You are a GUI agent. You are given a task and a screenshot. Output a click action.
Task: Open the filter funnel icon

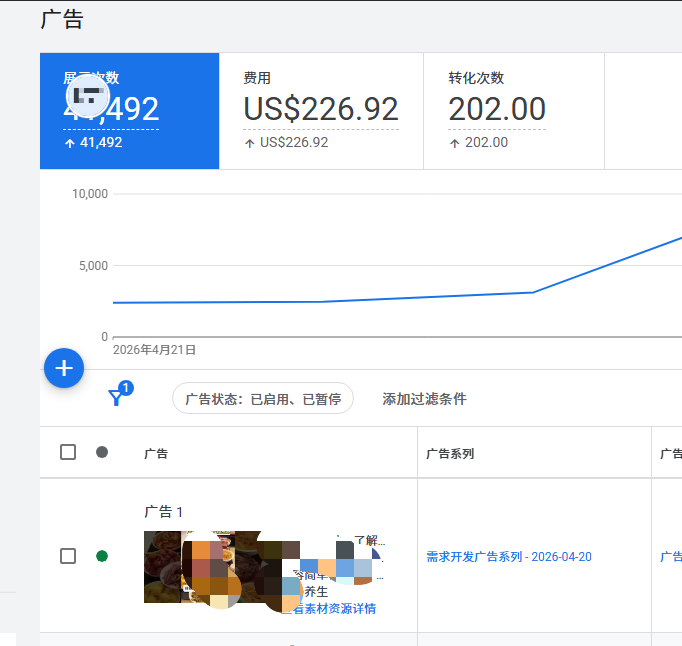(x=116, y=398)
